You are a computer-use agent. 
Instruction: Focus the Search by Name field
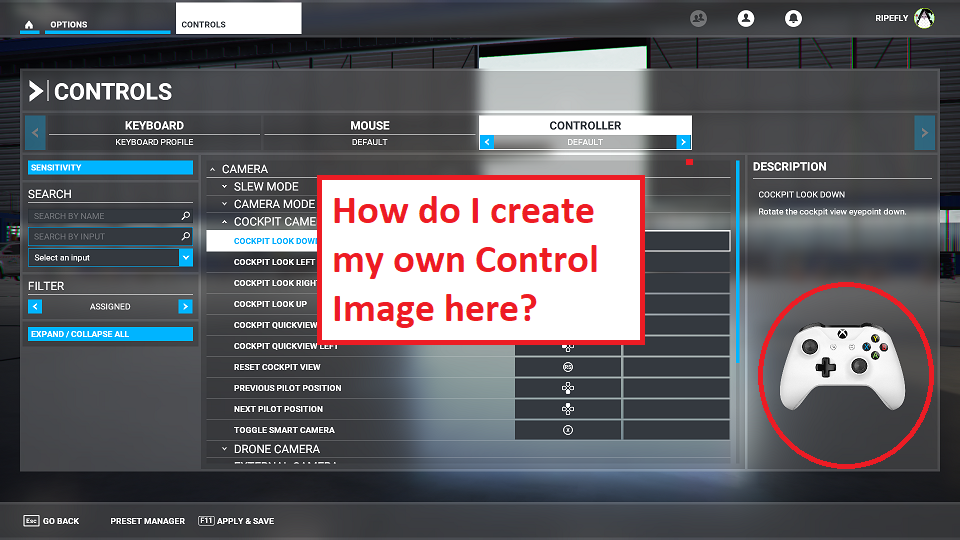pyautogui.click(x=110, y=216)
